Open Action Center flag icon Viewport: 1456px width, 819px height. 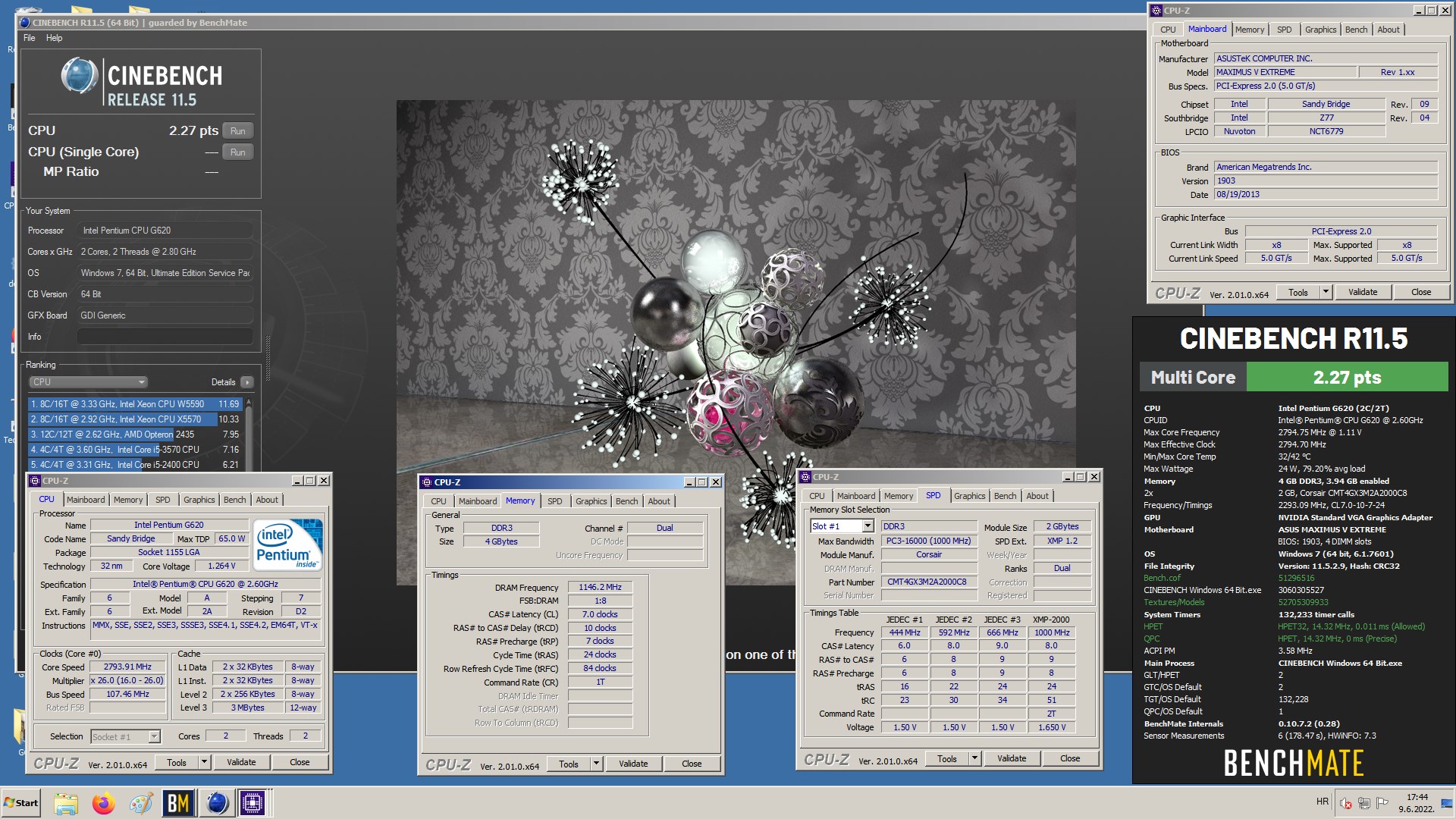point(1382,803)
